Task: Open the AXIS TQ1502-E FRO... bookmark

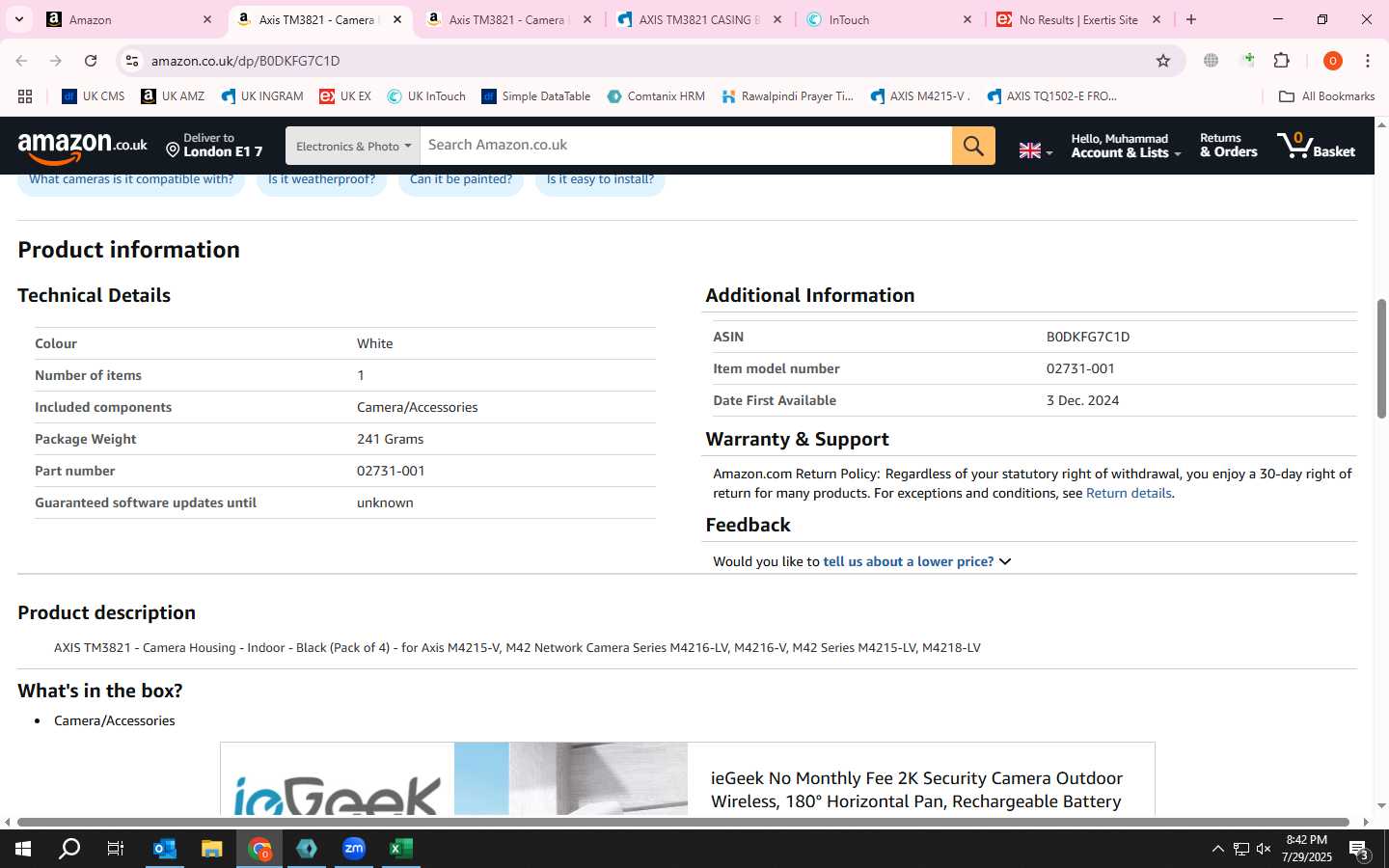Action: tap(1051, 96)
